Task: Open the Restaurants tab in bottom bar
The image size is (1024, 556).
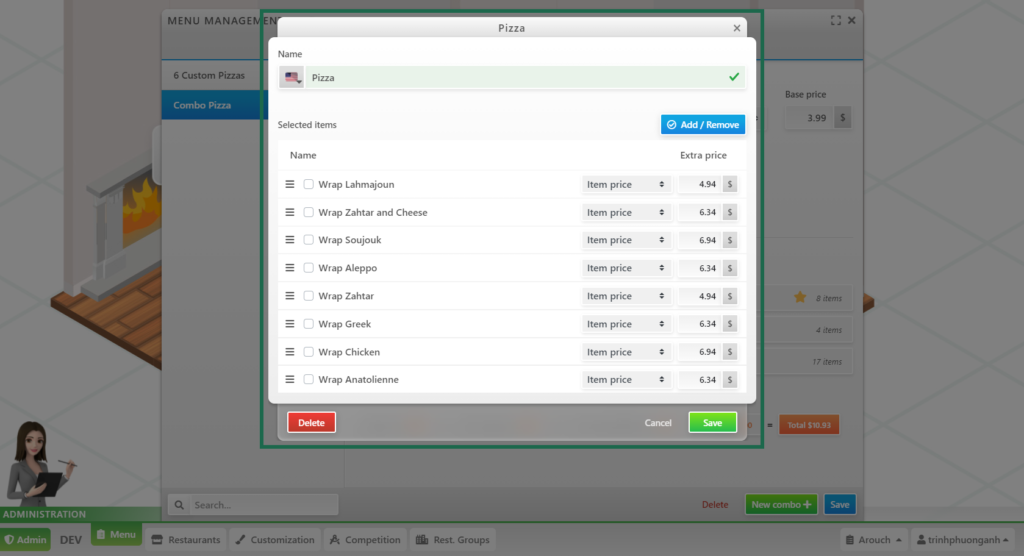Action: point(186,540)
